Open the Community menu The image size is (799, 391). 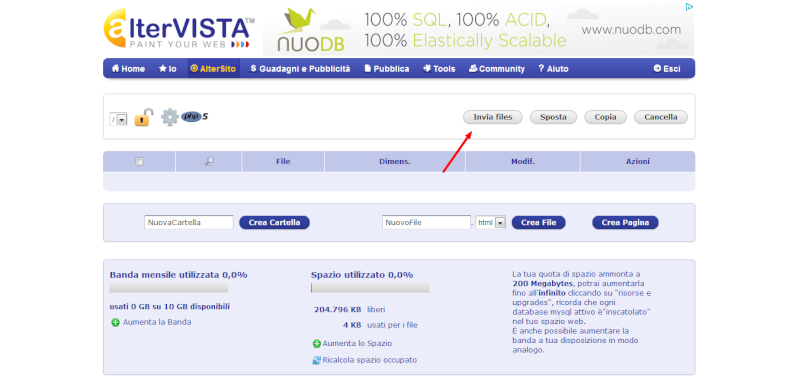pyautogui.click(x=496, y=69)
